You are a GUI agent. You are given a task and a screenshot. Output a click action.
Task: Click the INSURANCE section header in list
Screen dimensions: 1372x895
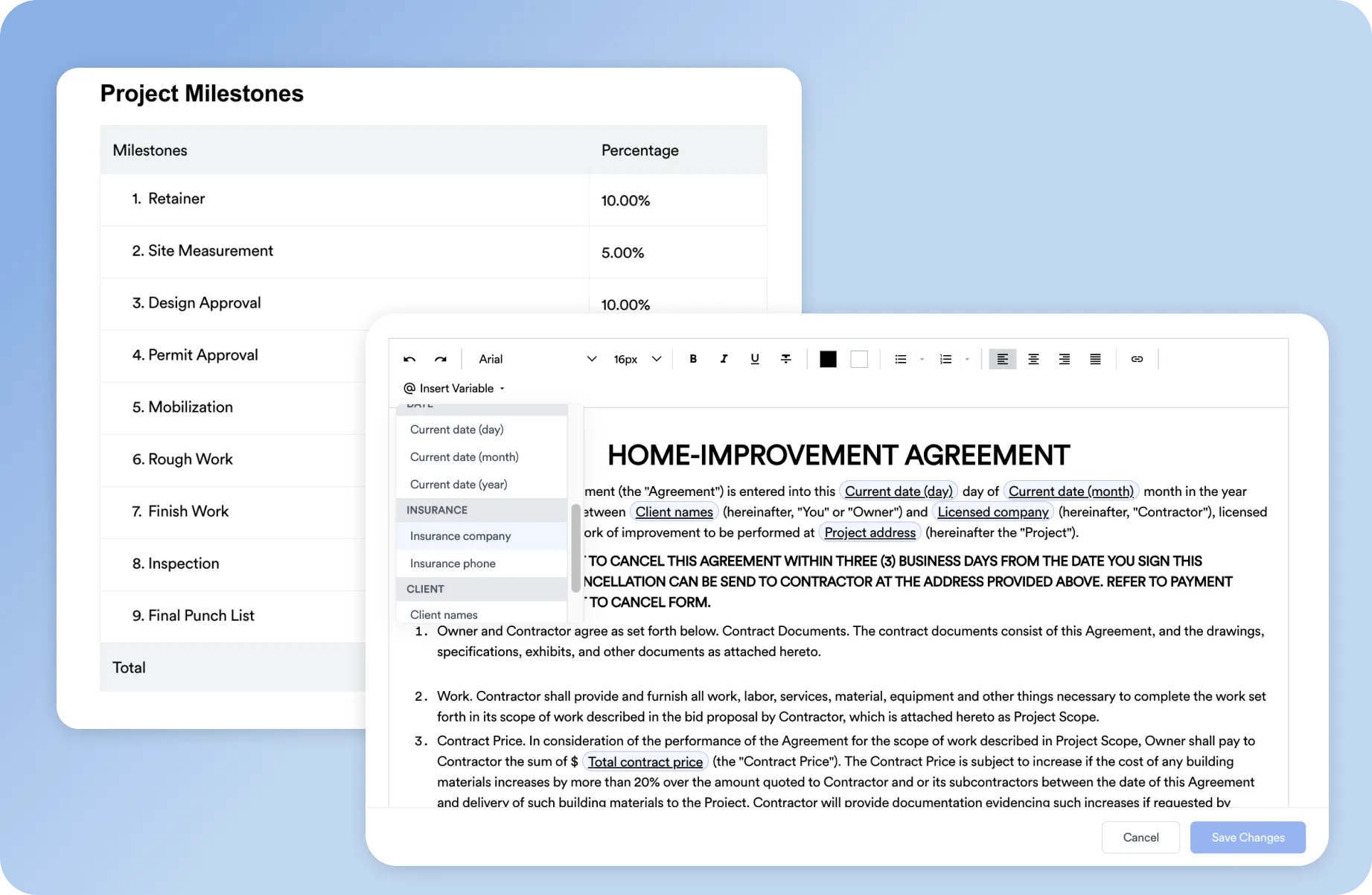tap(482, 510)
